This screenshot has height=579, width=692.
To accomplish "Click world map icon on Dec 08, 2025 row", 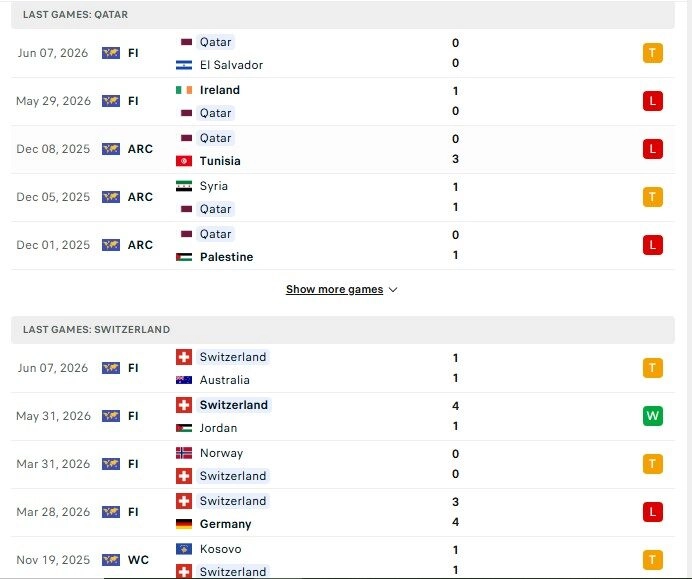I will click(111, 149).
